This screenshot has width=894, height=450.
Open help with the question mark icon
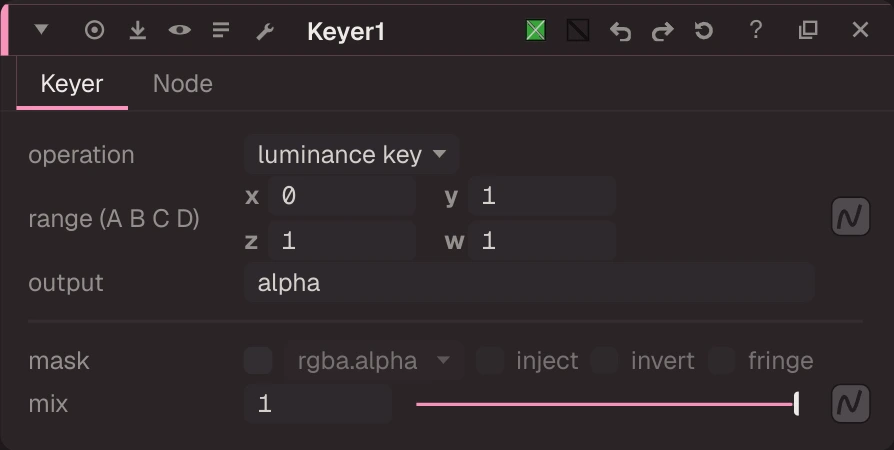tap(756, 30)
